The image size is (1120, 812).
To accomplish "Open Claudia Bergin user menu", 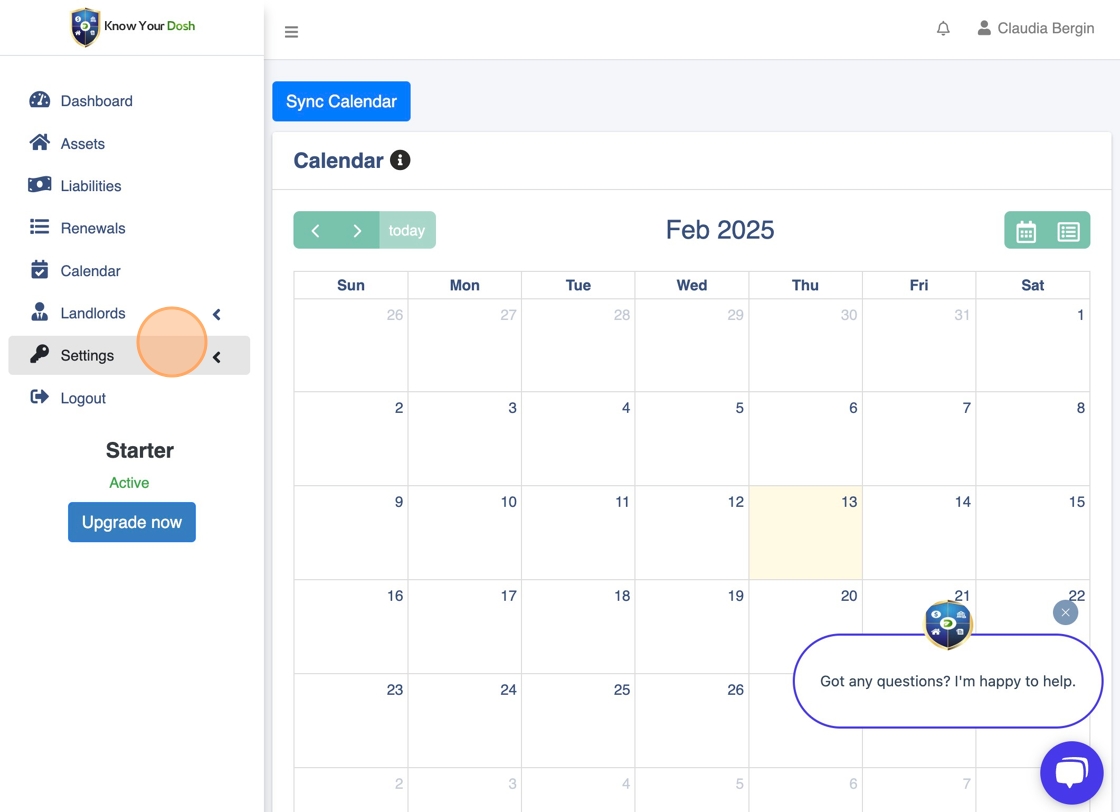I will tap(1035, 29).
